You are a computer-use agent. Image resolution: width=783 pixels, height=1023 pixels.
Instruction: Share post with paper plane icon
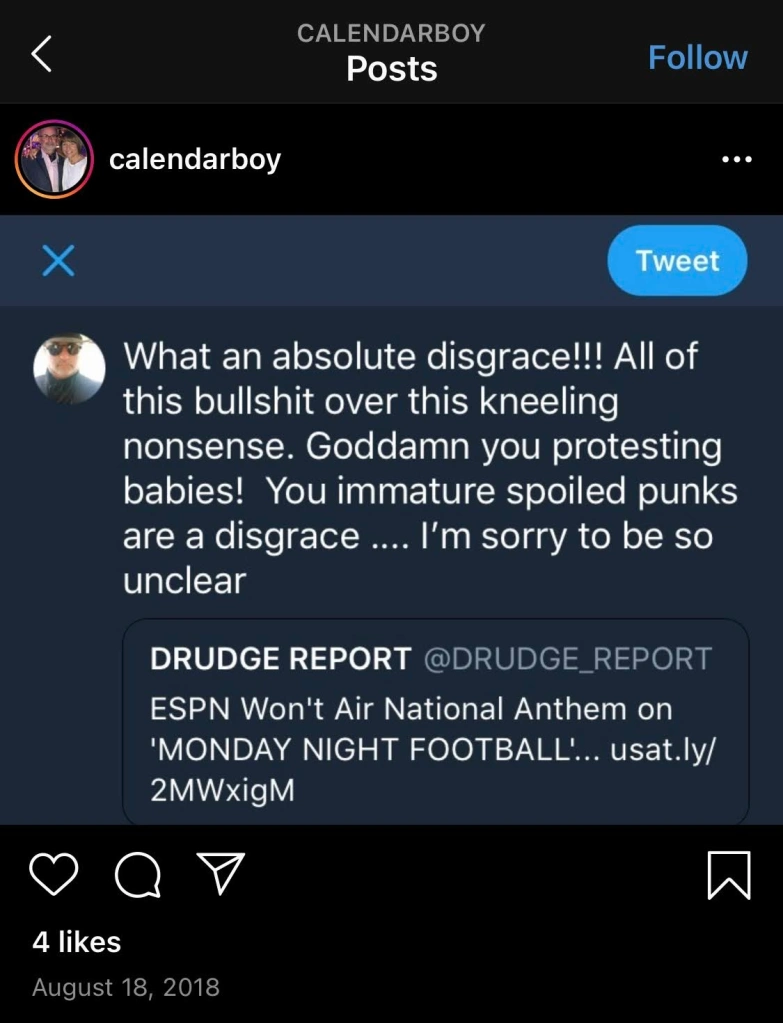pos(221,875)
